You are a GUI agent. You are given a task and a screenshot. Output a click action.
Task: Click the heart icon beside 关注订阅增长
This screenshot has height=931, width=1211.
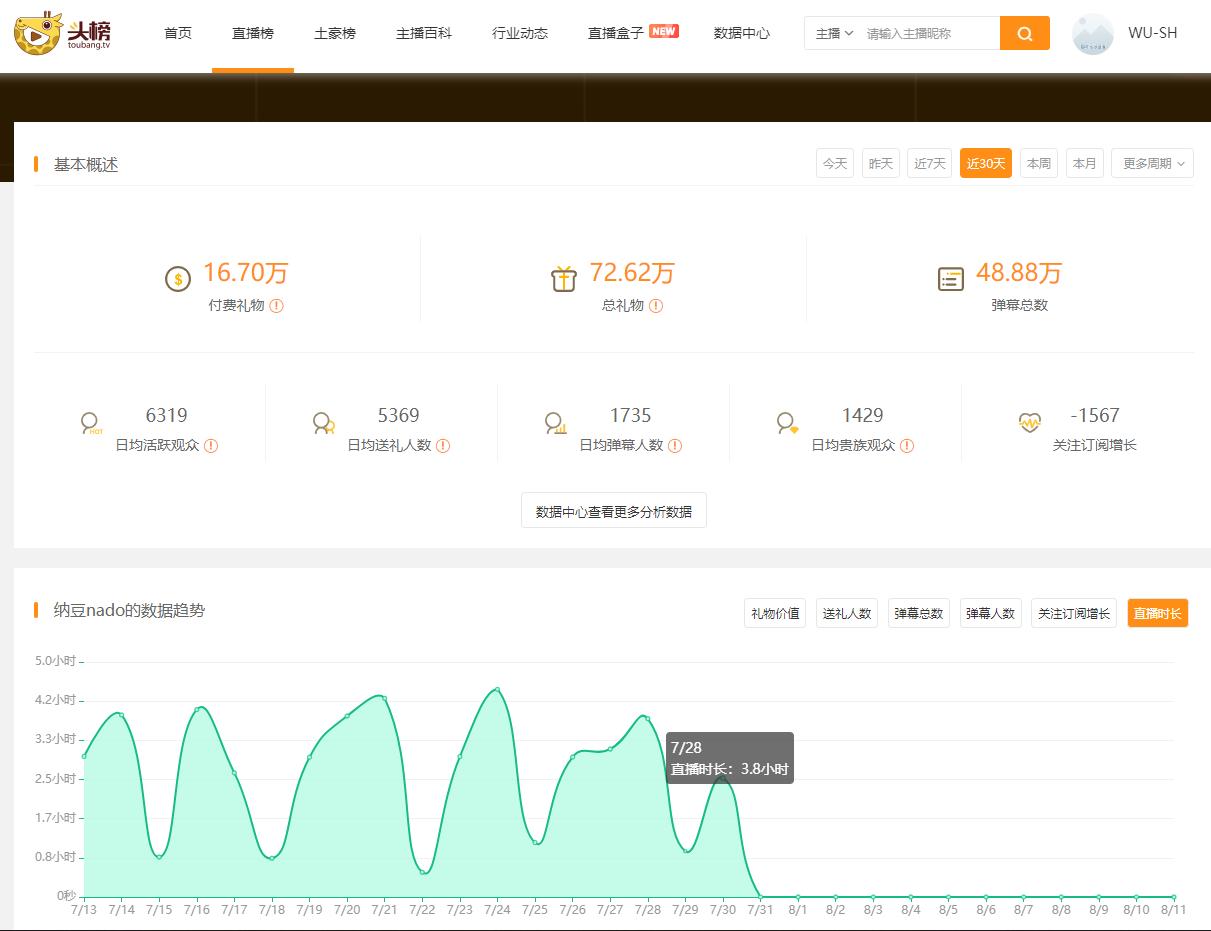point(1030,422)
